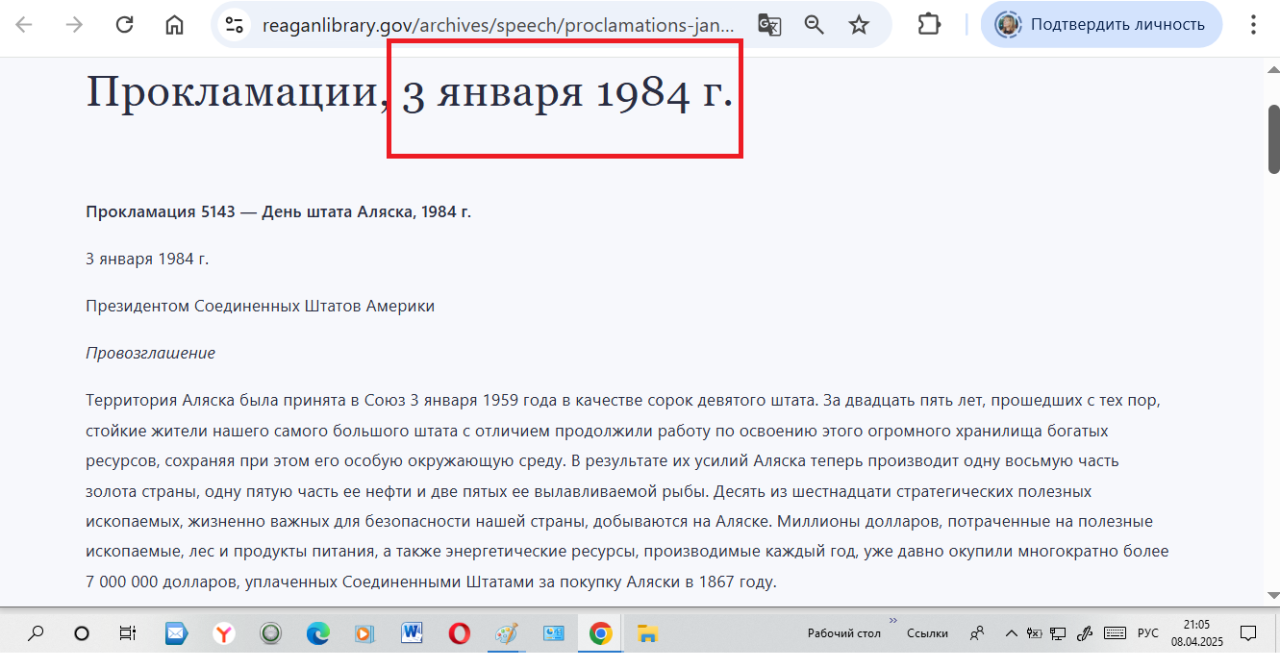The height and width of the screenshot is (668, 1280).
Task: Open the Extensions puzzle icon
Action: (x=929, y=25)
